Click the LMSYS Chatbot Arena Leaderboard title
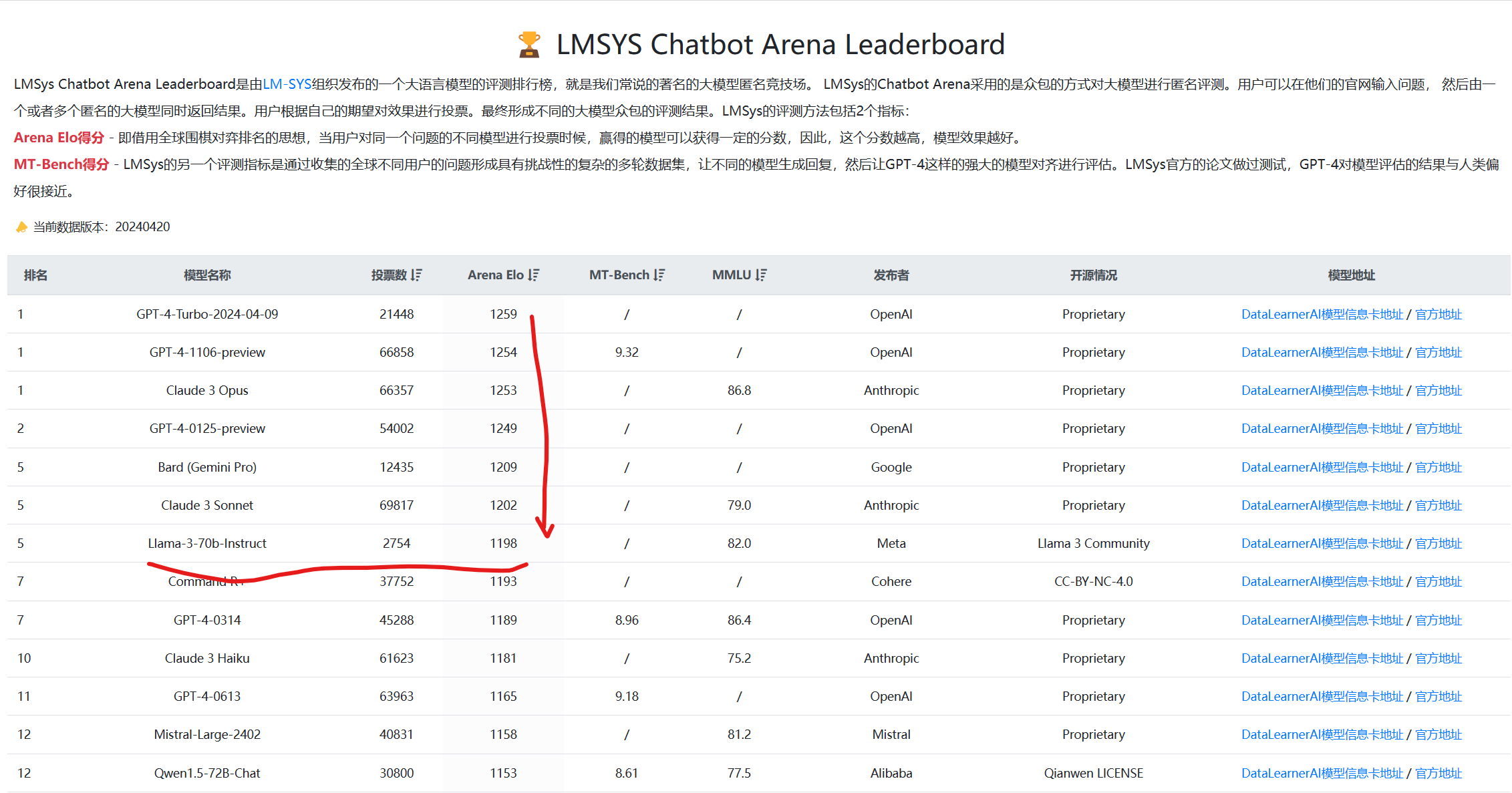The image size is (1512, 793). tap(780, 45)
